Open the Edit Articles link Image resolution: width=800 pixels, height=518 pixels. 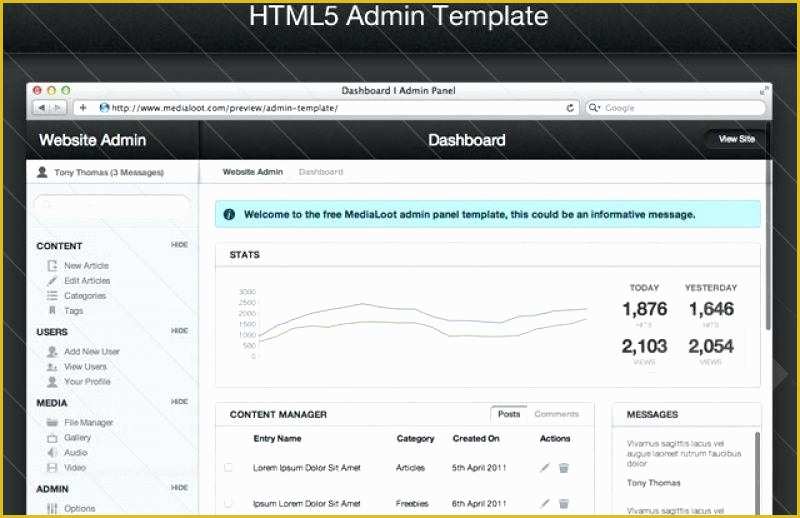87,281
